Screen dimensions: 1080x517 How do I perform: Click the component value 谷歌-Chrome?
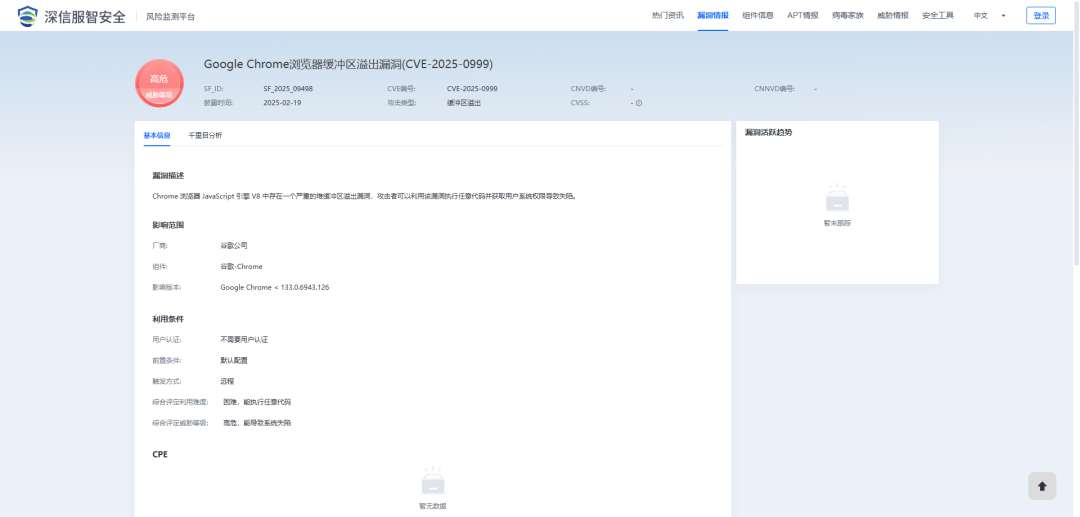click(241, 266)
